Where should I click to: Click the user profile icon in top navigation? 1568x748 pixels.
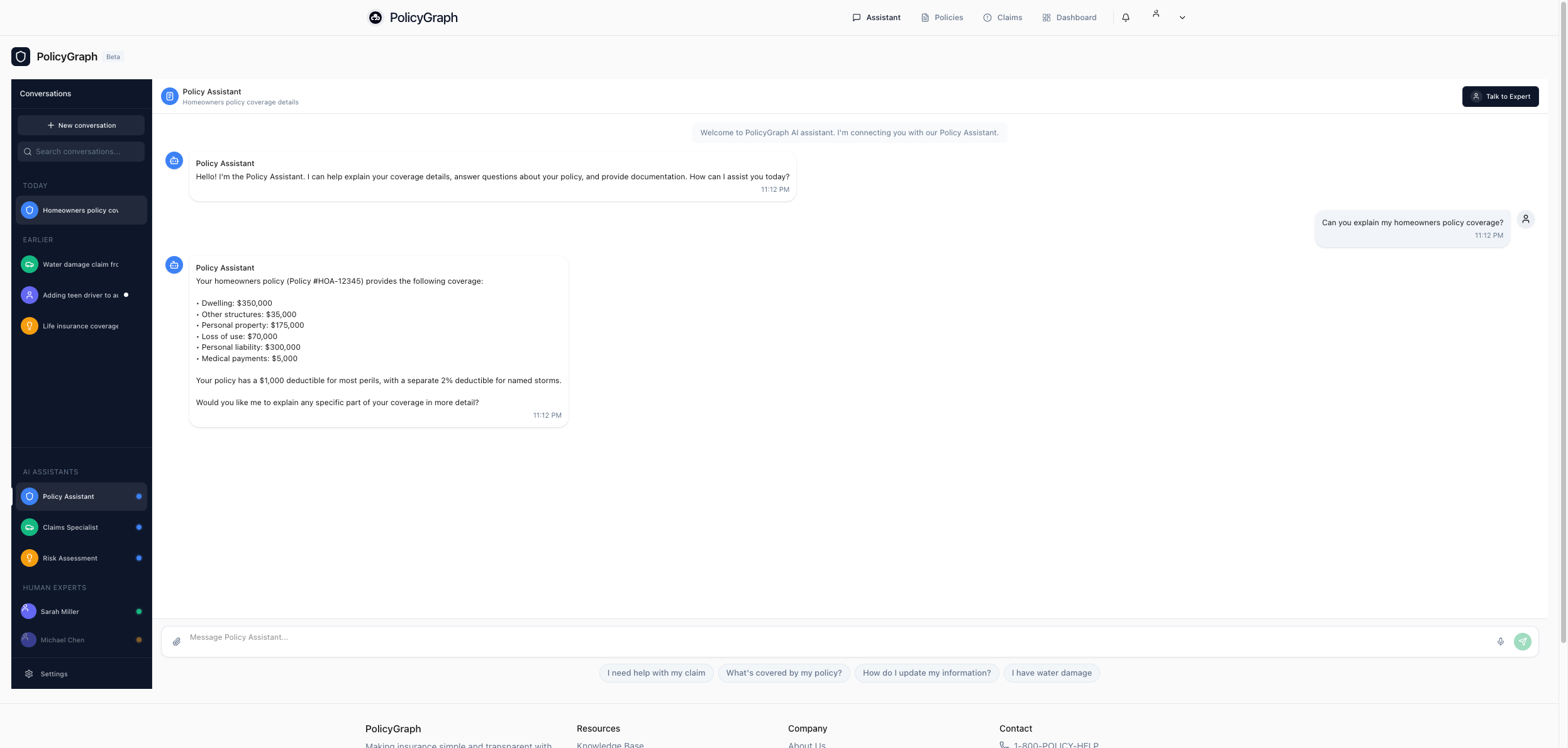1156,14
